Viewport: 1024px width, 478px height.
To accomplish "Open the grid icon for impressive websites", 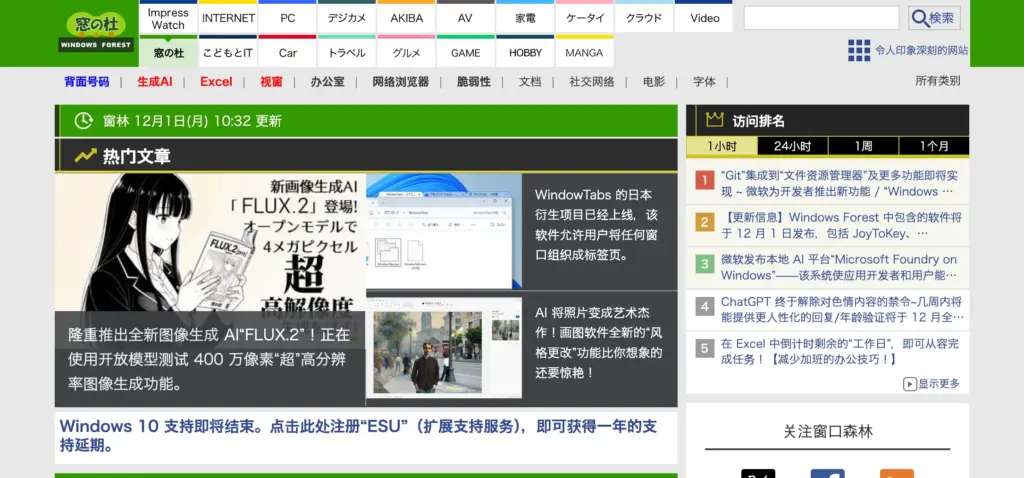I will click(x=859, y=50).
